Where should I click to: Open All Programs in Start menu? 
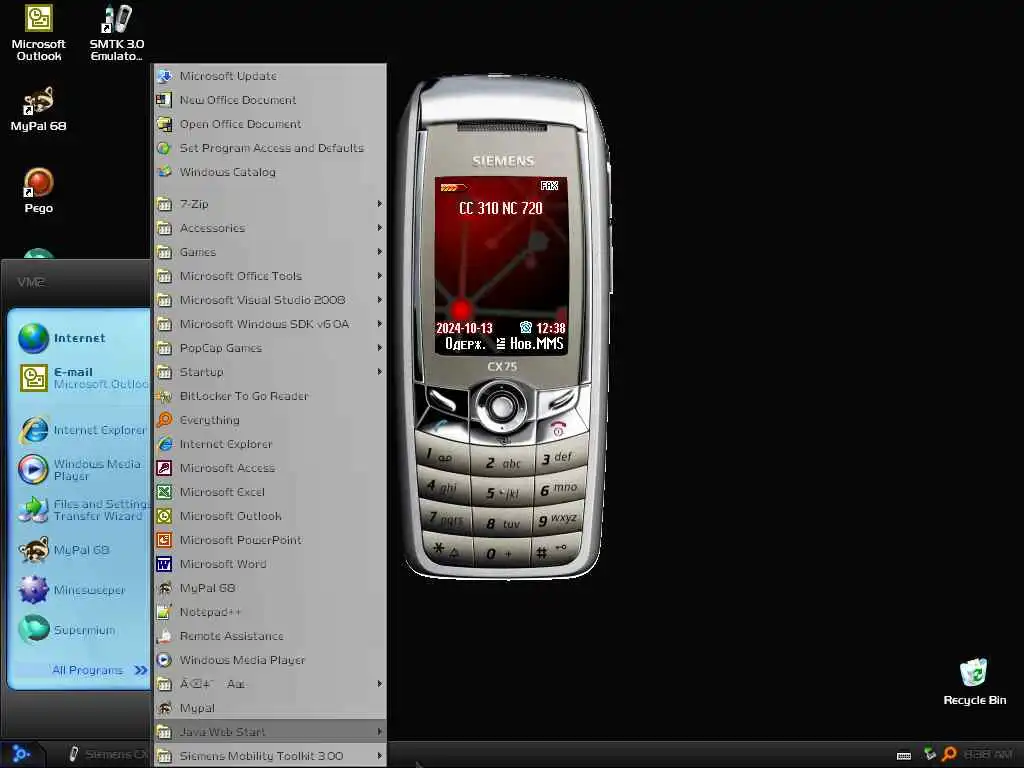click(99, 670)
